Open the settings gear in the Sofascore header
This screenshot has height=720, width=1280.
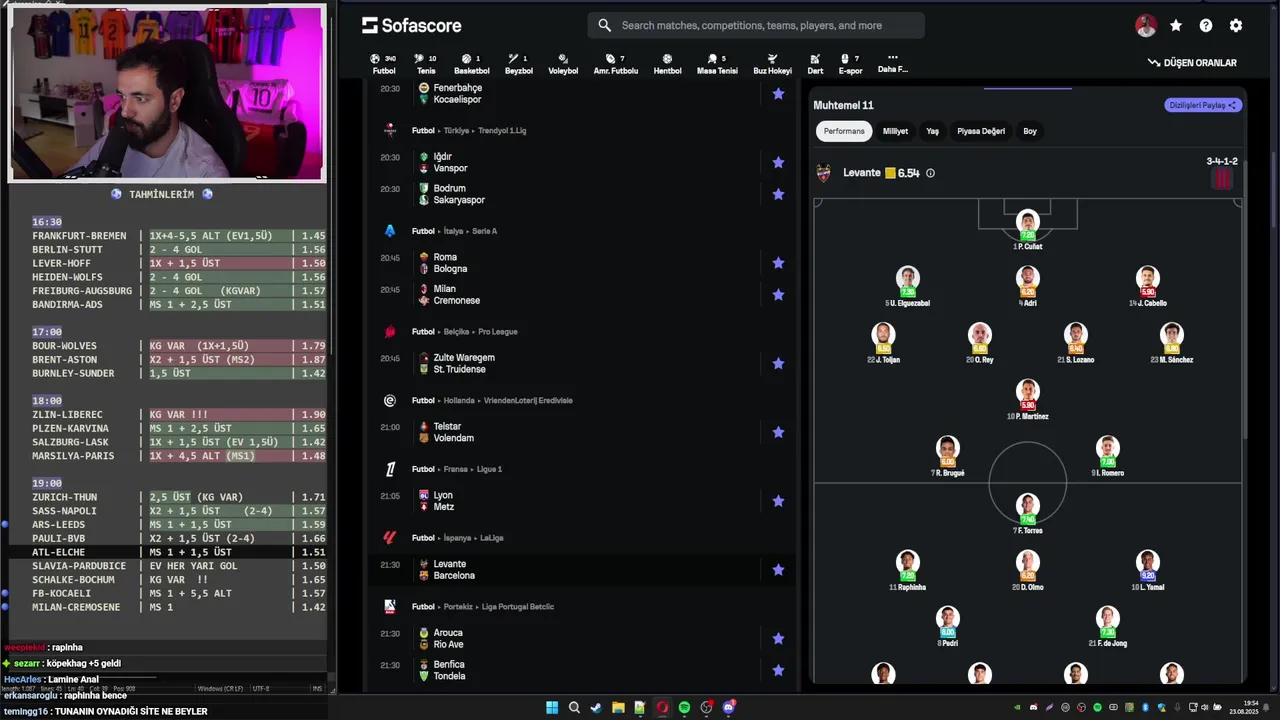pos(1236,26)
